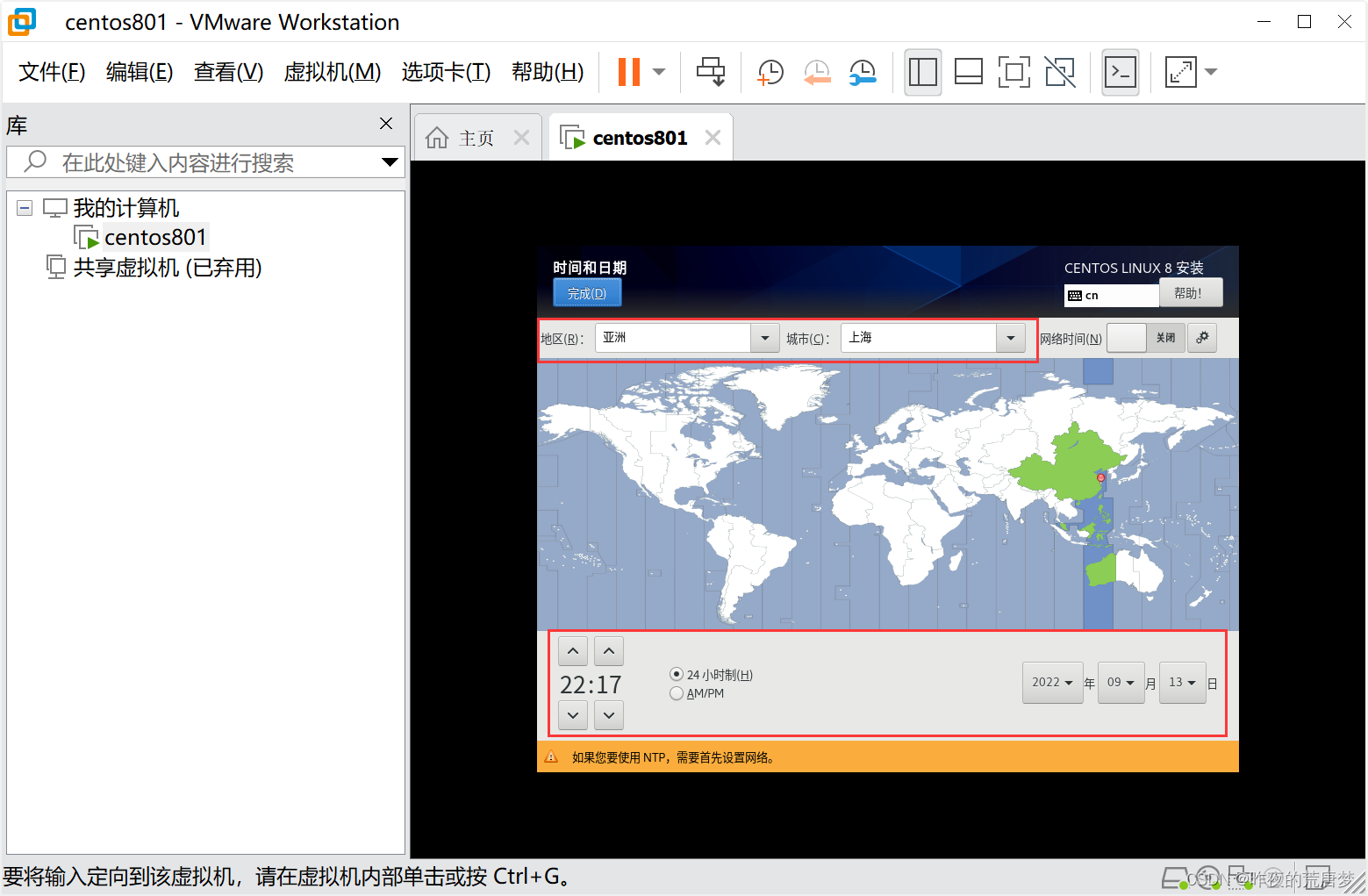Open stretch display dropdown arrow
Screen dimensions: 1368x896
pyautogui.click(x=1211, y=72)
